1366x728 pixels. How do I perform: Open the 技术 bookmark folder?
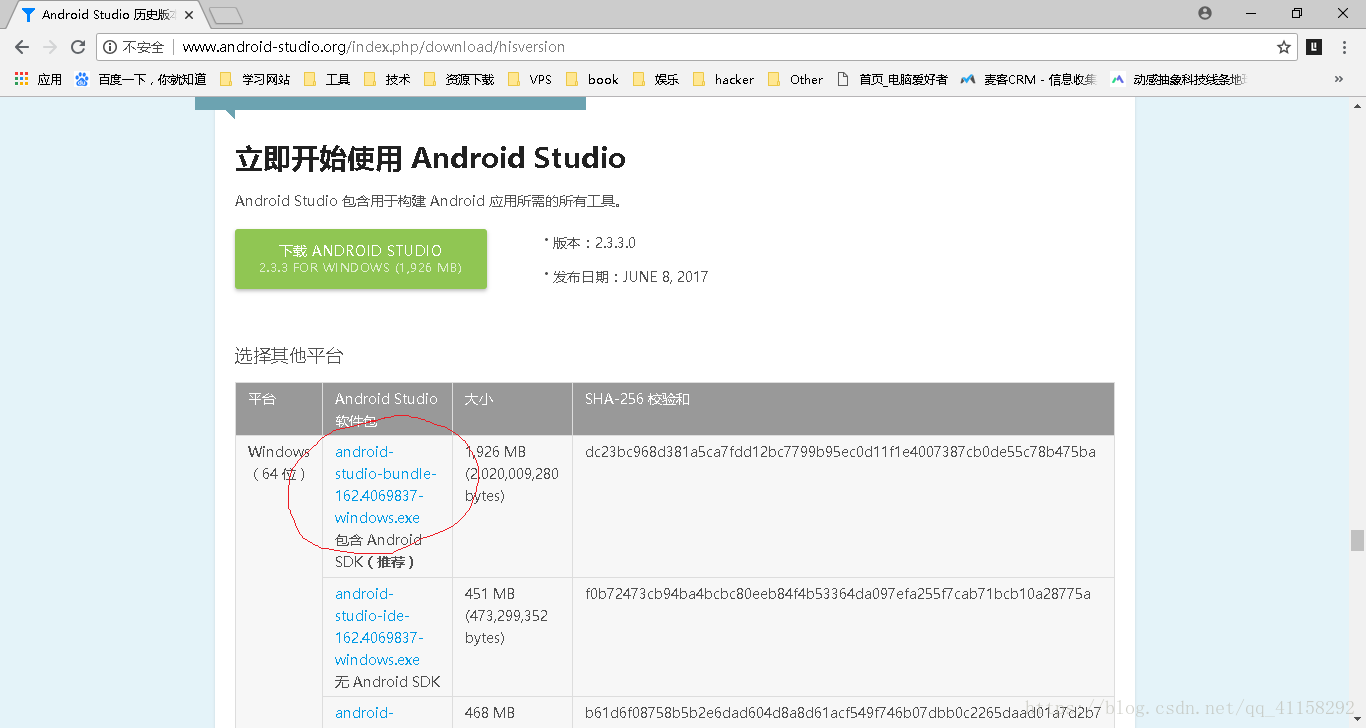click(x=387, y=79)
